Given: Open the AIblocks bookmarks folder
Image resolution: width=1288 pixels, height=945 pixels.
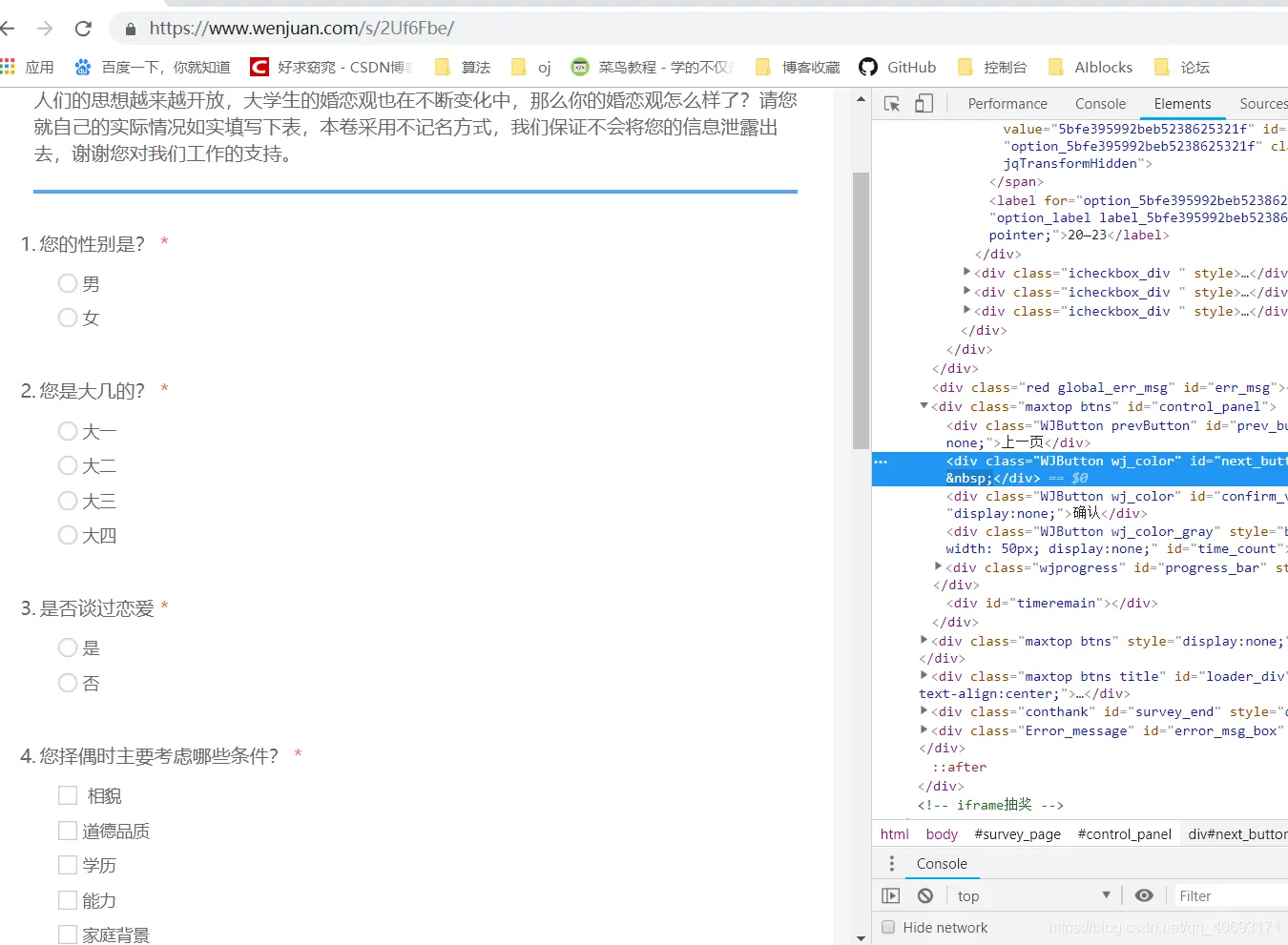Looking at the screenshot, I should point(1091,67).
